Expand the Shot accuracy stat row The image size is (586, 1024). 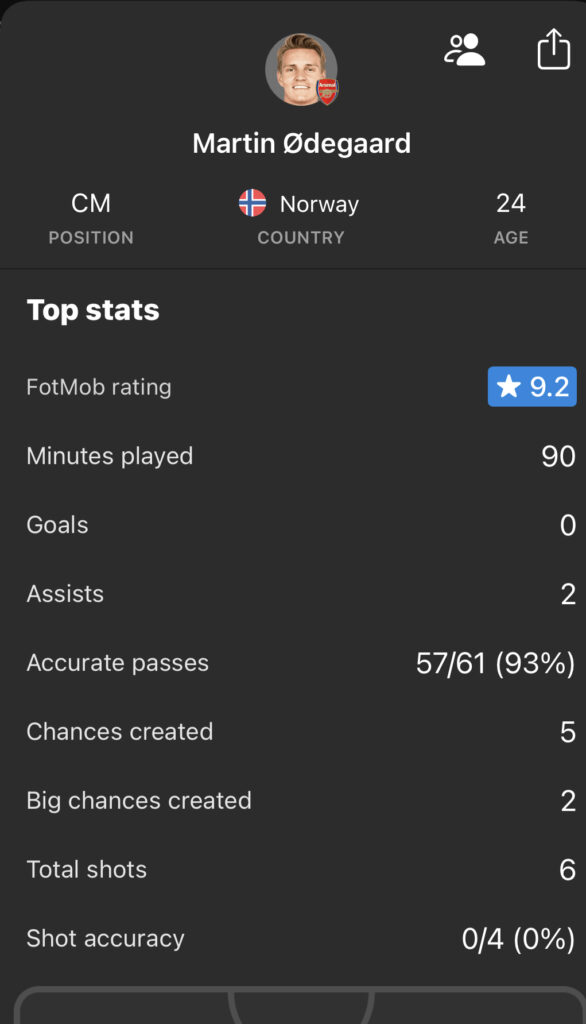(293, 938)
